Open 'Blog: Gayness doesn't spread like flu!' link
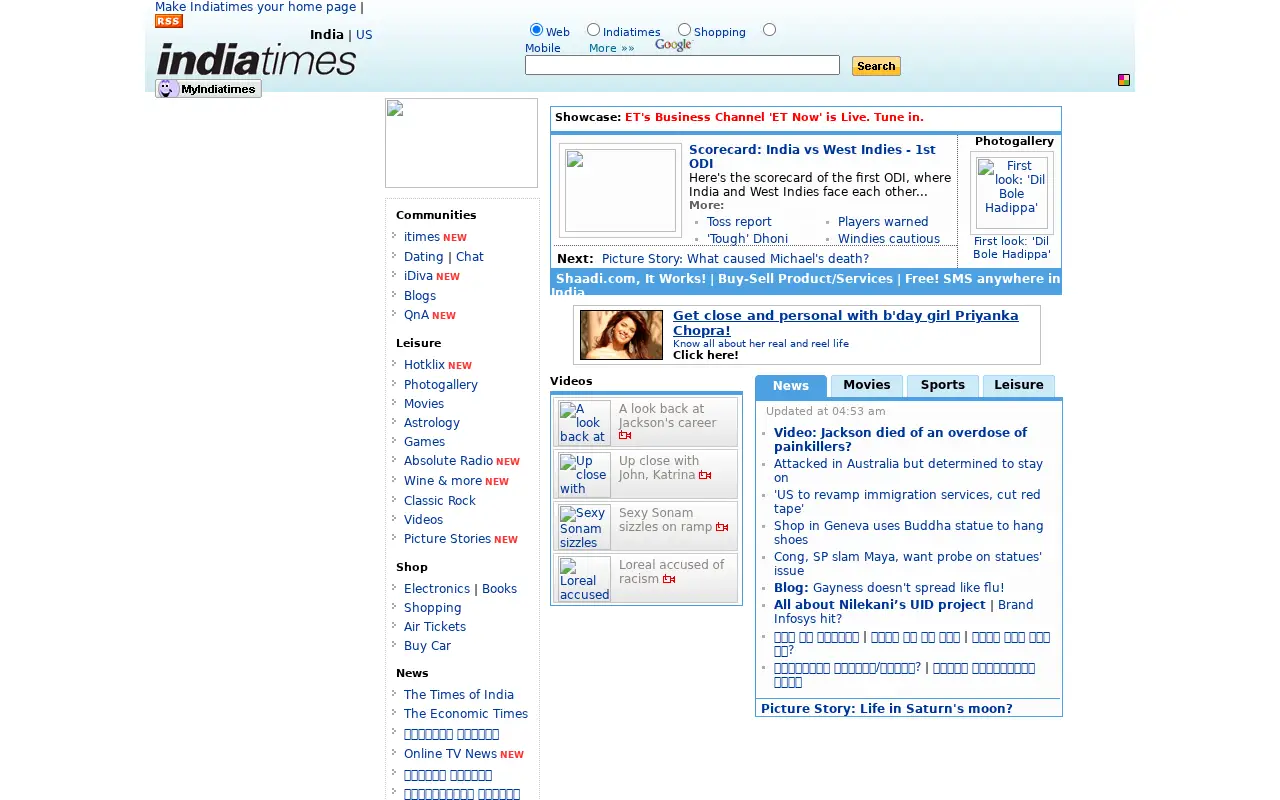Screen dimensions: 1280x800 [x=889, y=588]
